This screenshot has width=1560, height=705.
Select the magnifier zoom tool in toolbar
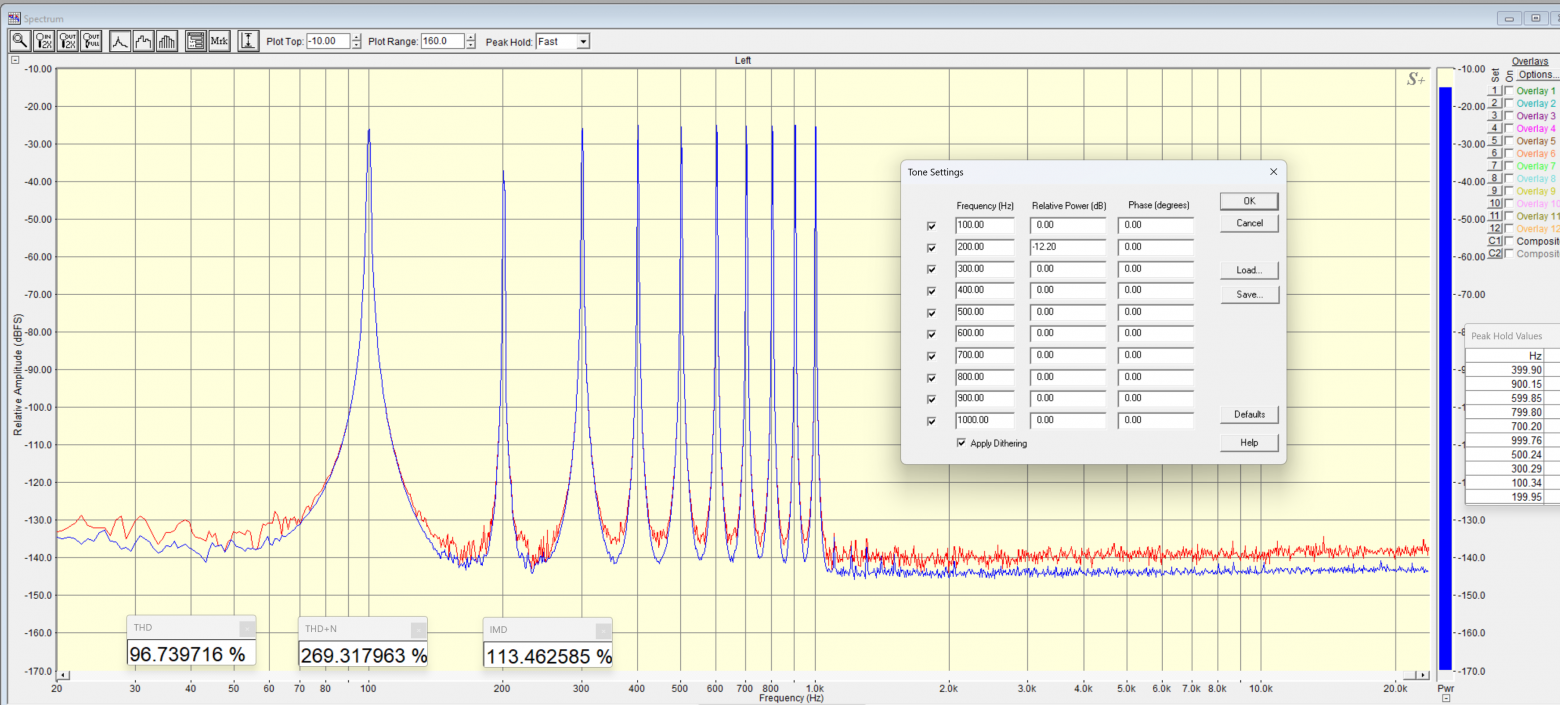[x=20, y=41]
